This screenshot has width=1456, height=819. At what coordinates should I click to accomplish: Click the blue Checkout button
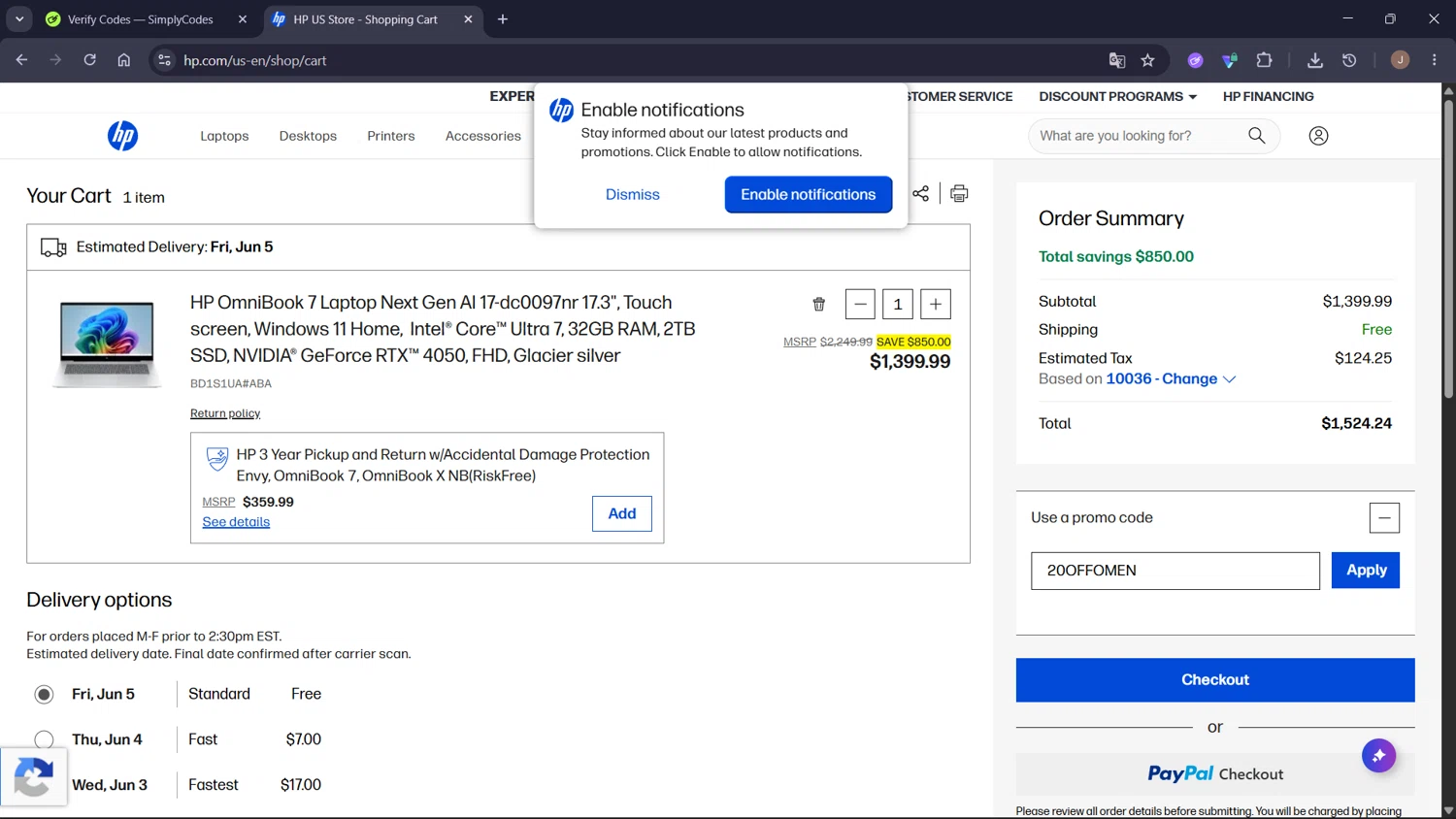pyautogui.click(x=1215, y=680)
